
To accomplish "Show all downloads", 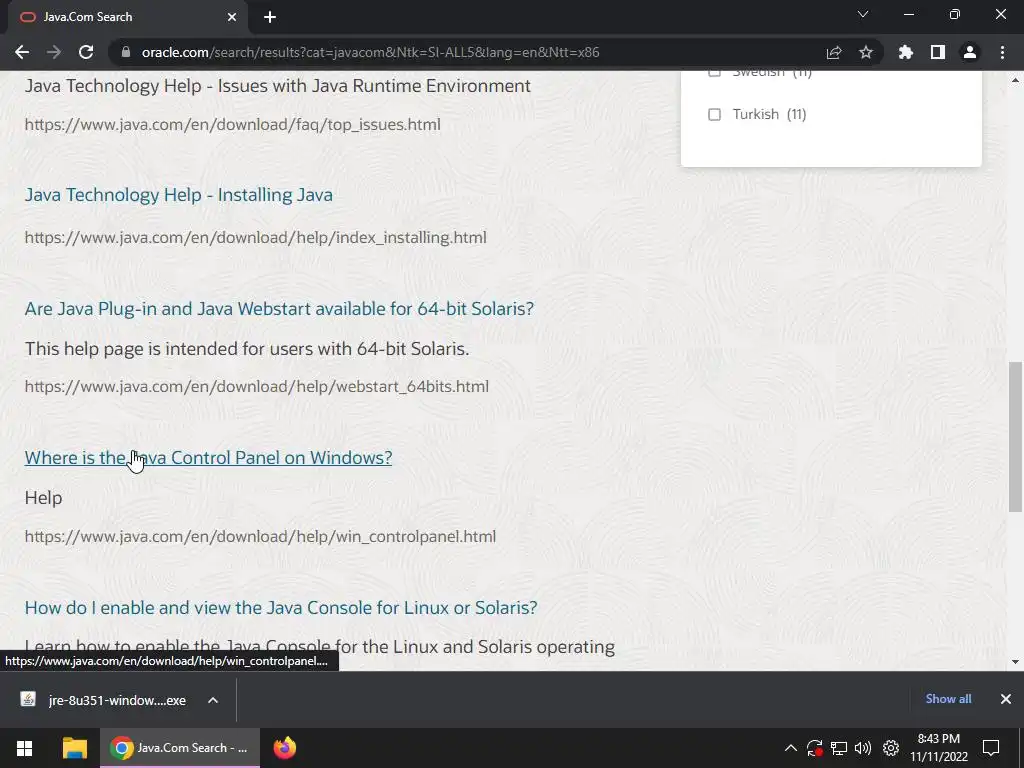I will 948,699.
